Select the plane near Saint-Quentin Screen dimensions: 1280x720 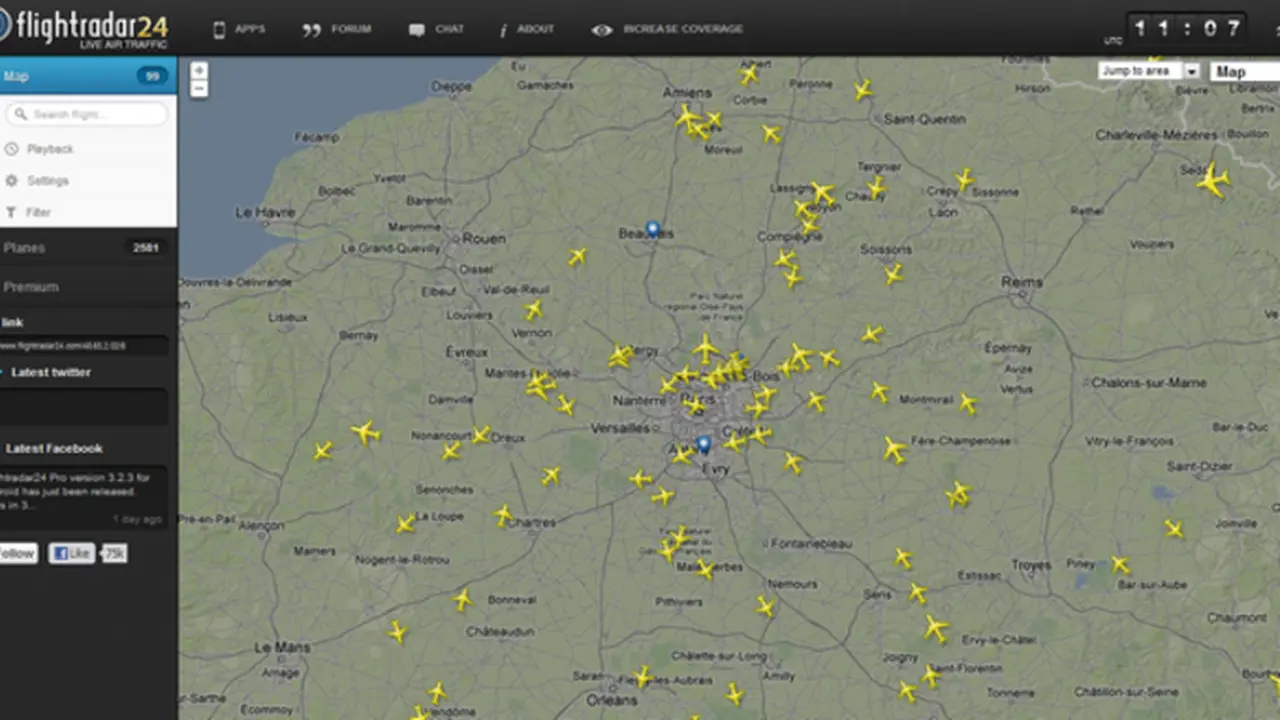point(863,90)
